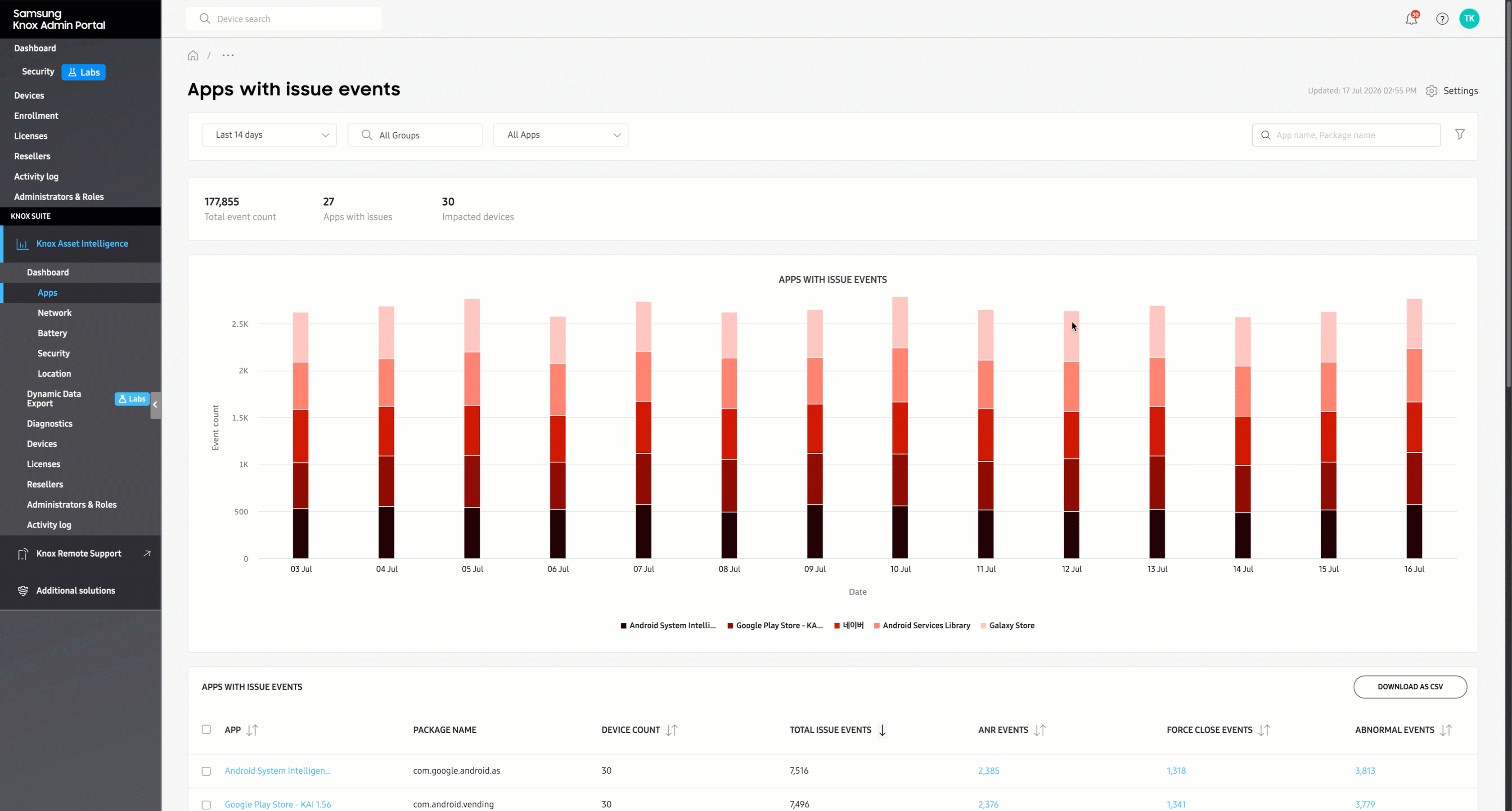Open the Last 14 days date range dropdown
Image resolution: width=1512 pixels, height=811 pixels.
pyautogui.click(x=270, y=135)
